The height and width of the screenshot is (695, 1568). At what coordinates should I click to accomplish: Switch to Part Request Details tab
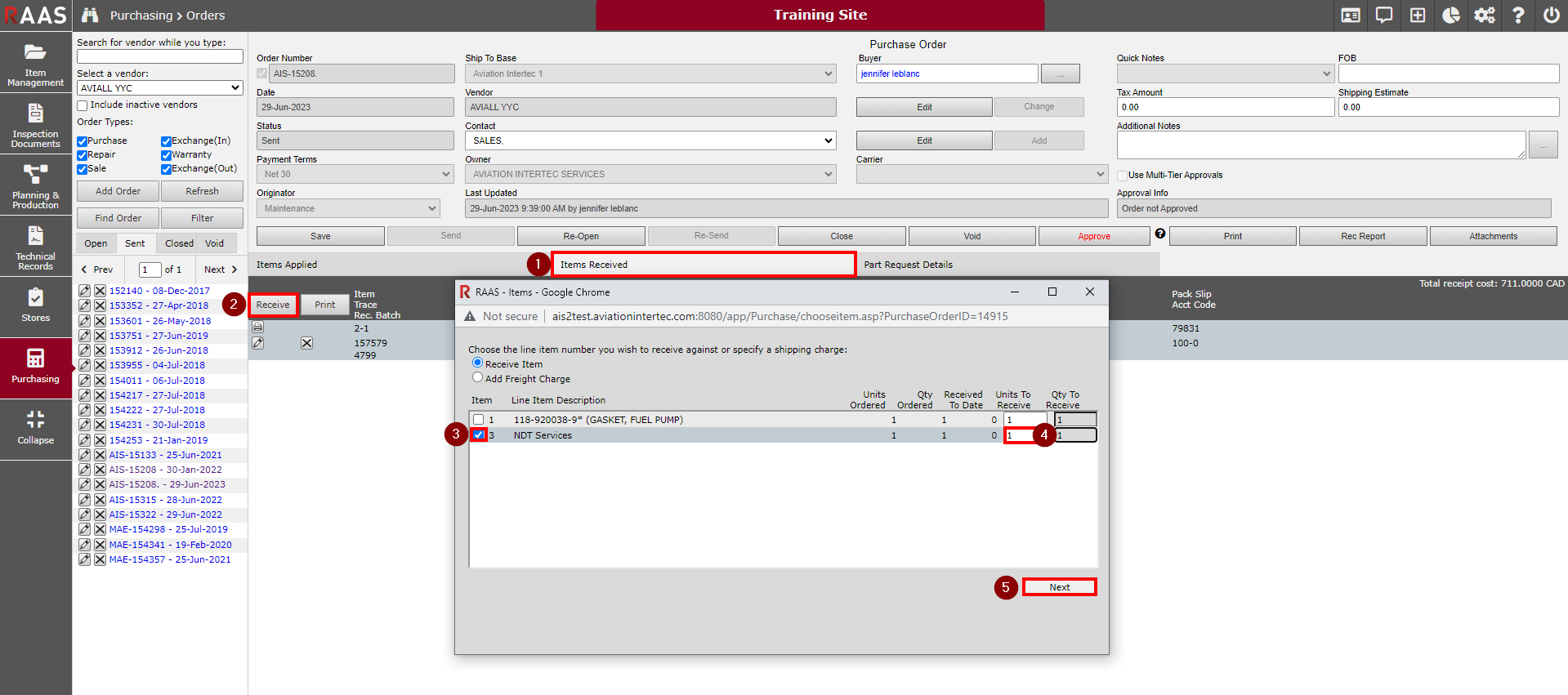point(908,265)
